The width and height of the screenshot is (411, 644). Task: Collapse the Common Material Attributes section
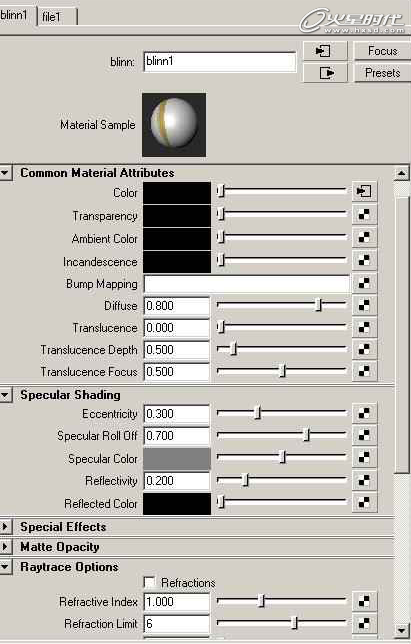[5, 172]
